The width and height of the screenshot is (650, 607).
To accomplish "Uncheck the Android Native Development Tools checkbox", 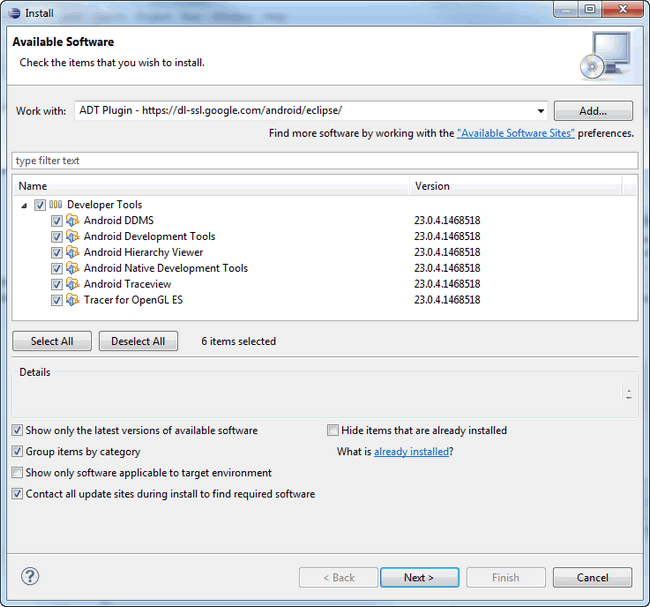I will pyautogui.click(x=57, y=269).
